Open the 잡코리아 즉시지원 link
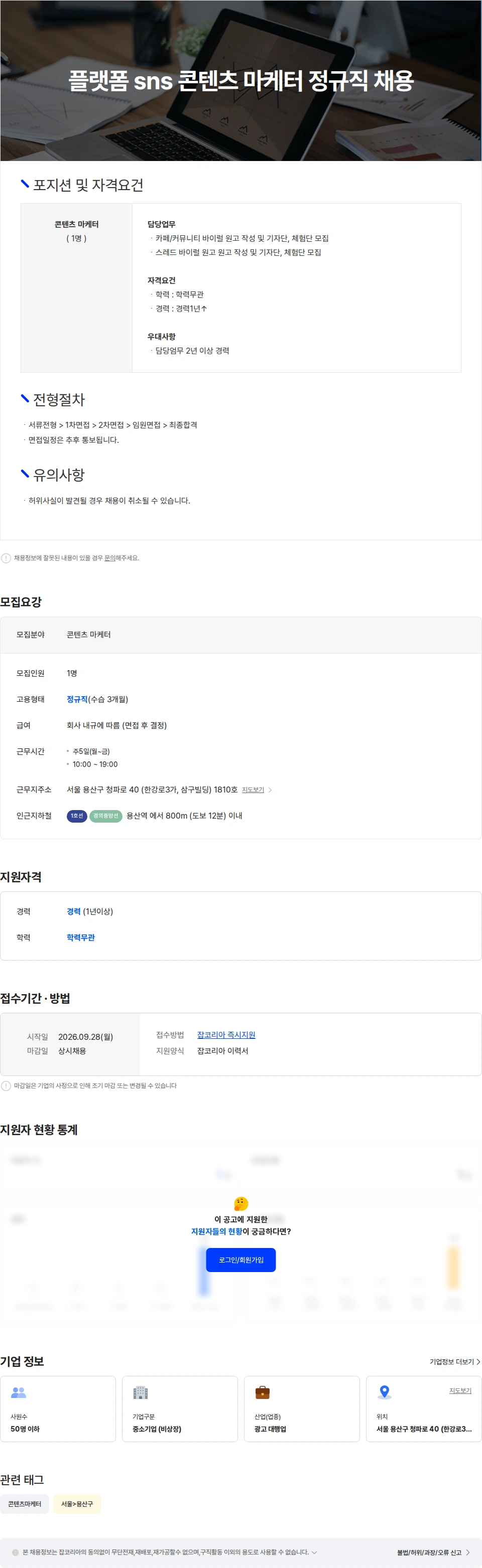Viewport: 482px width, 1568px height. click(x=226, y=1035)
